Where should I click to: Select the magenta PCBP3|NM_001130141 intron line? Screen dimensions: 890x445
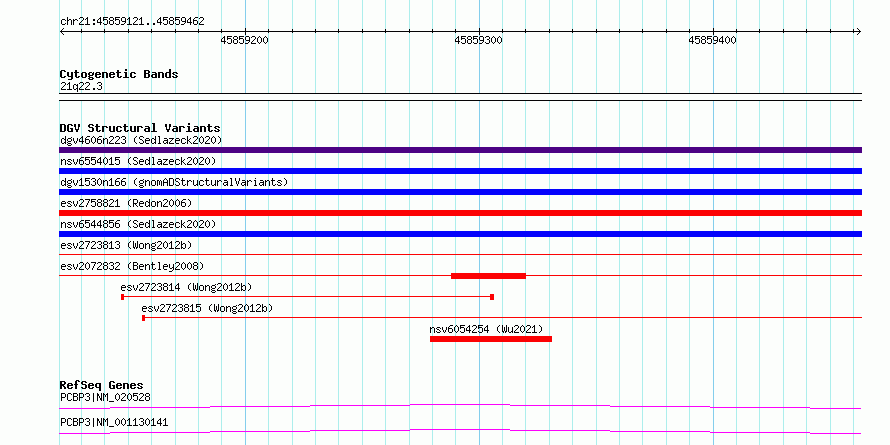(460, 431)
